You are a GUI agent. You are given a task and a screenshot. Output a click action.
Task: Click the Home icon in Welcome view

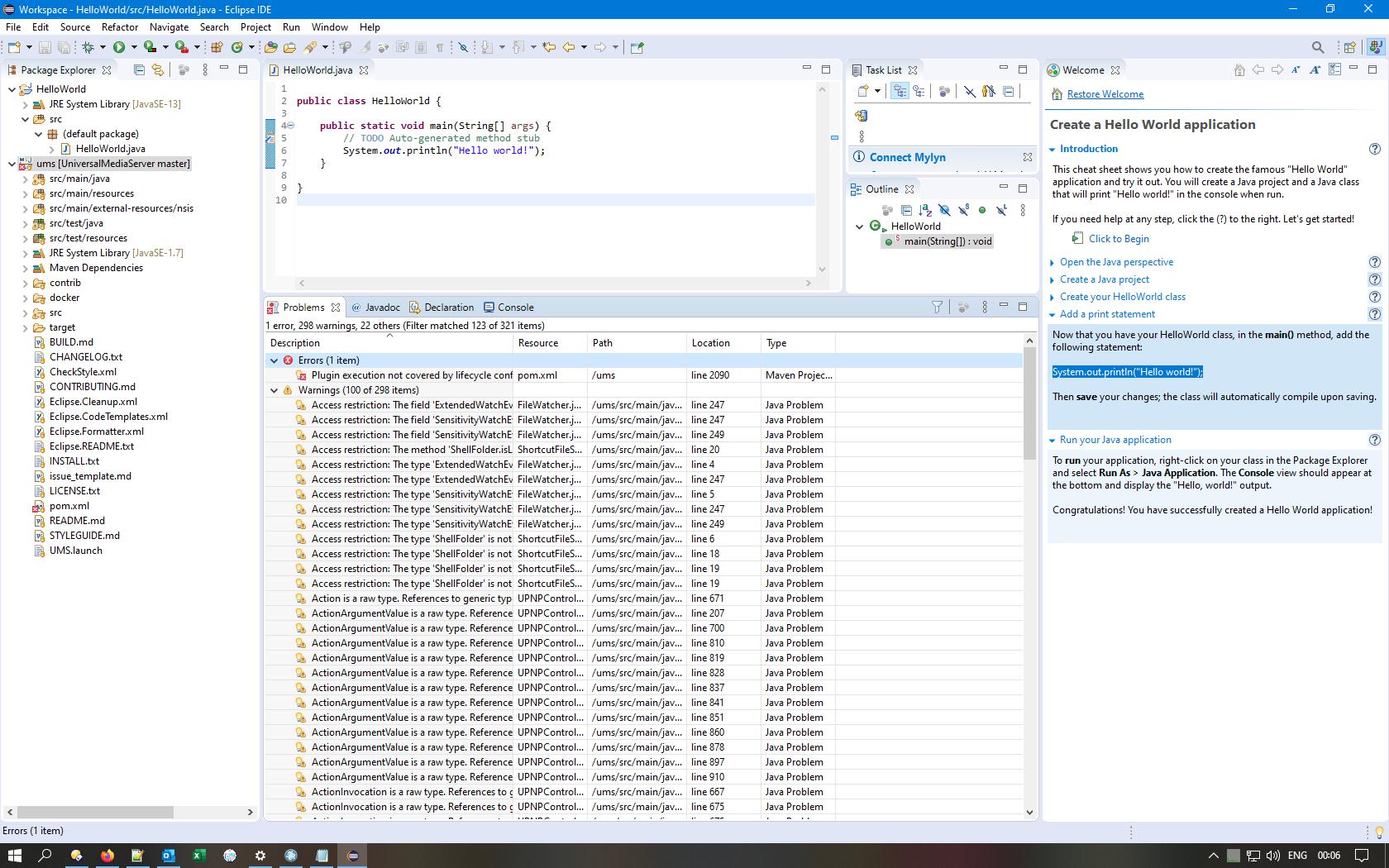click(1239, 70)
